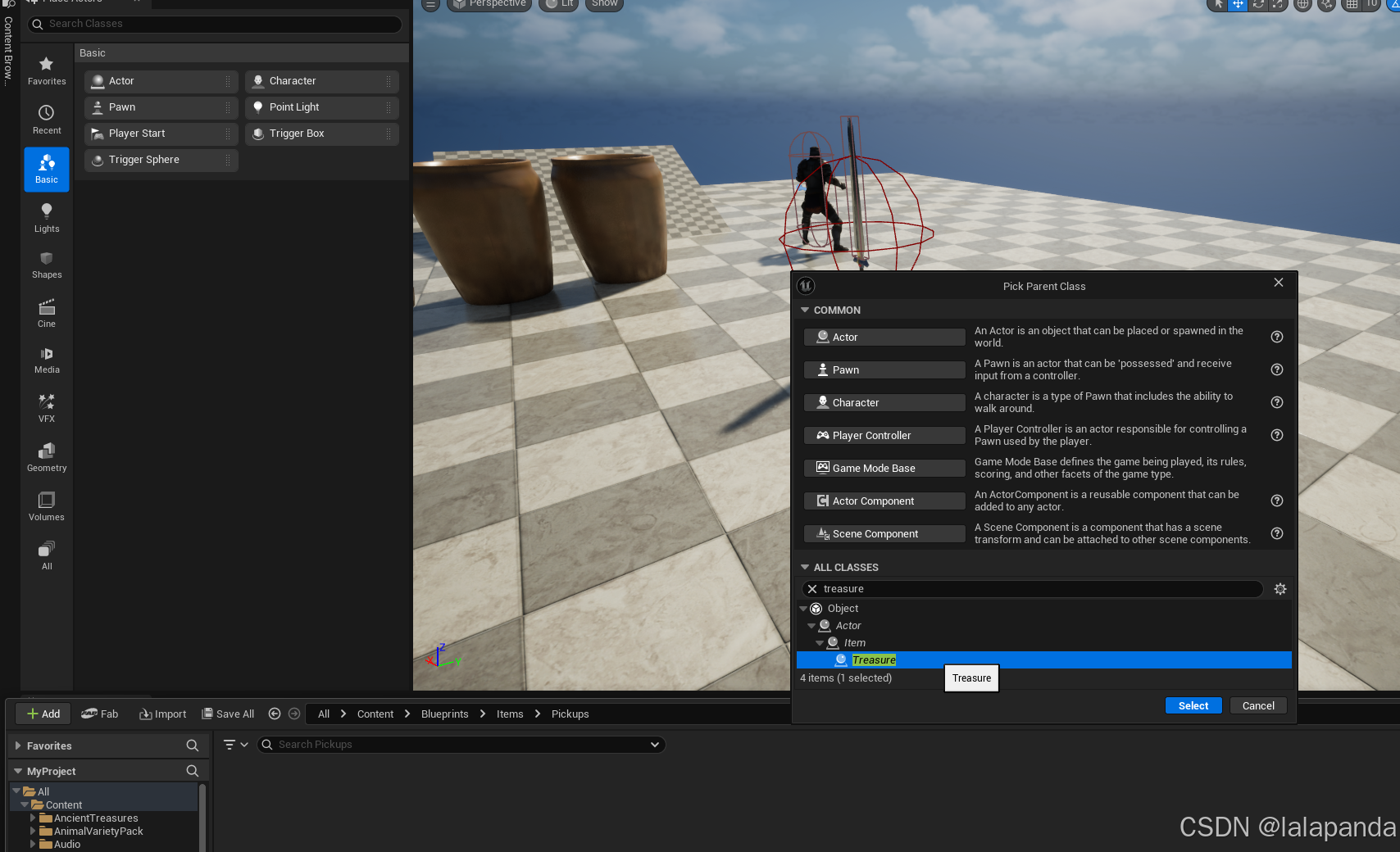Screen dimensions: 1400x852
Task: Select Trigger Box in Basic list
Action: pos(321,134)
